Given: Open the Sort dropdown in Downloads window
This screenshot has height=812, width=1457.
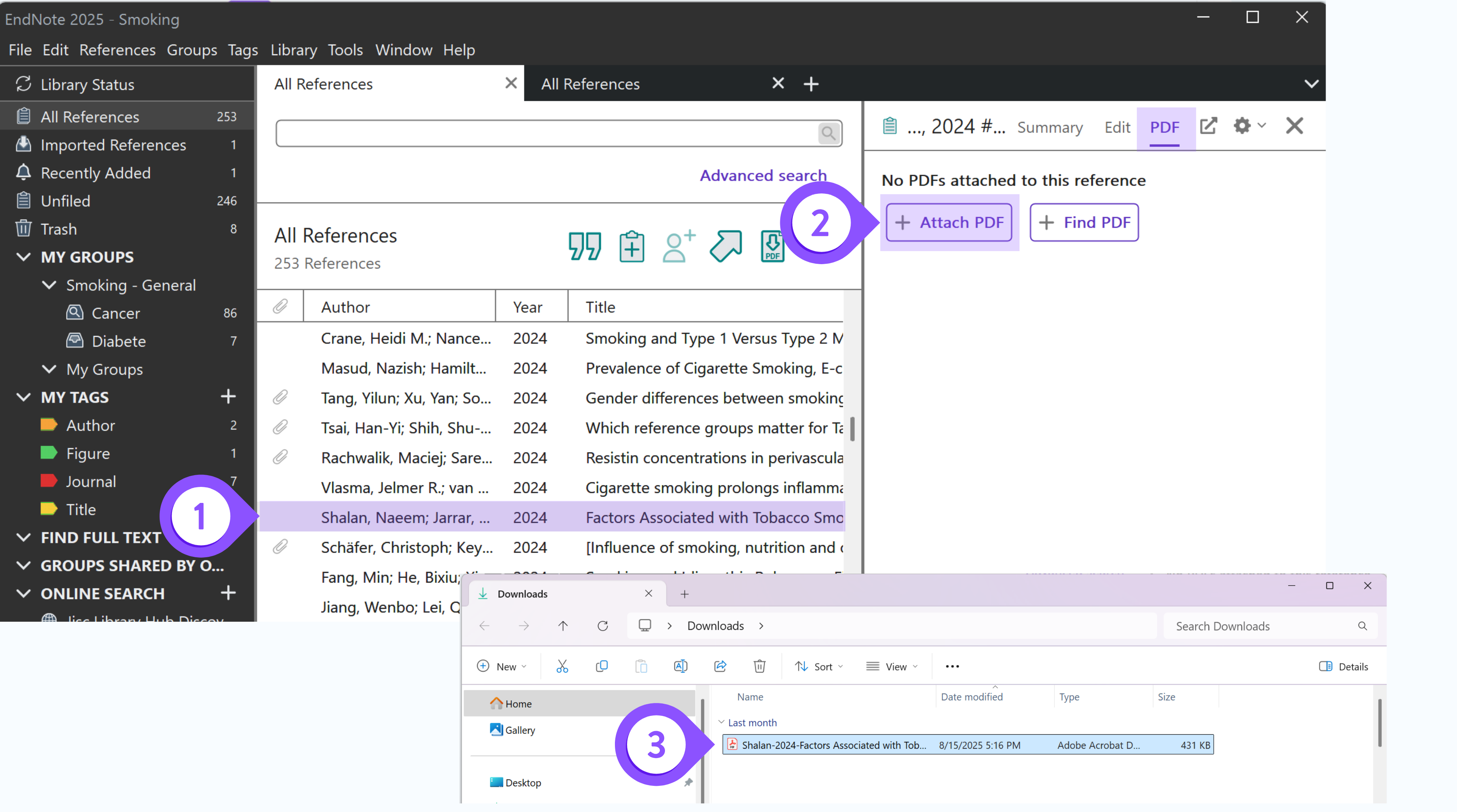Looking at the screenshot, I should click(x=819, y=666).
